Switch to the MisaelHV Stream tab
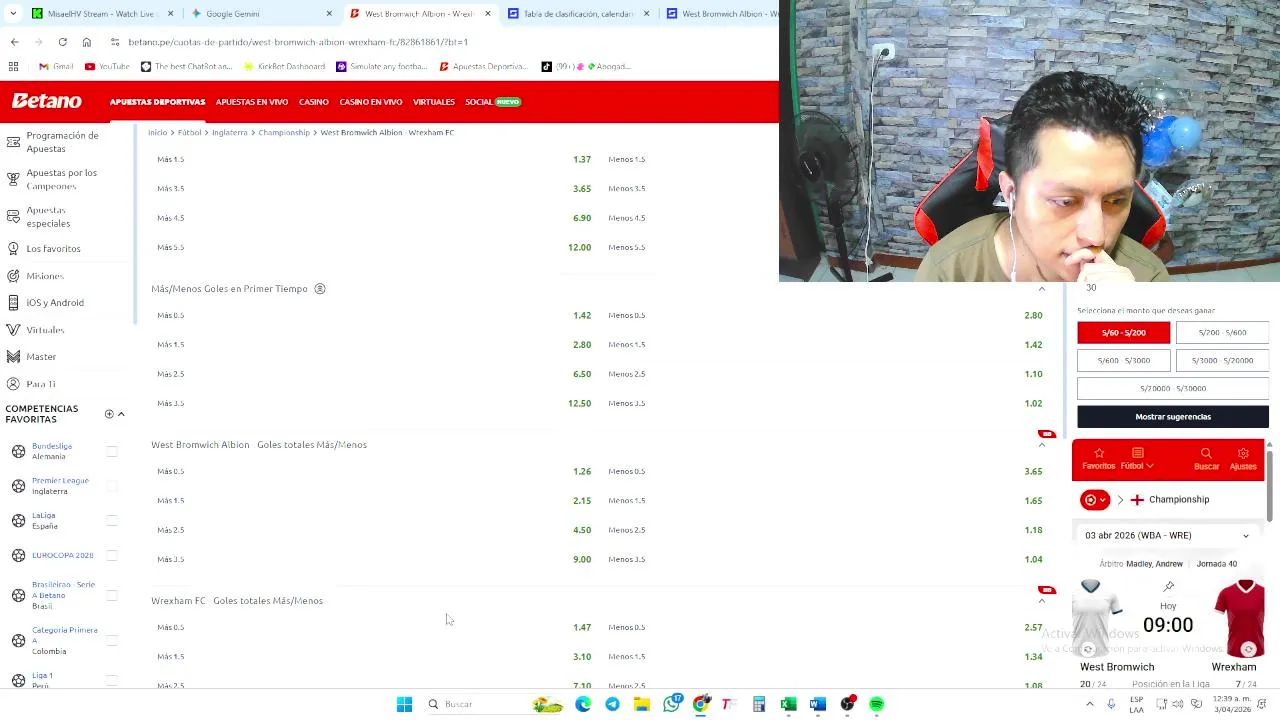 tap(100, 14)
